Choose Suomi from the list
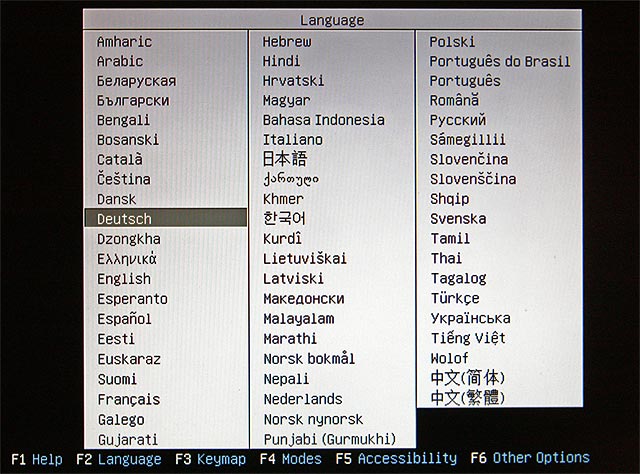The height and width of the screenshot is (474, 640). 118,379
